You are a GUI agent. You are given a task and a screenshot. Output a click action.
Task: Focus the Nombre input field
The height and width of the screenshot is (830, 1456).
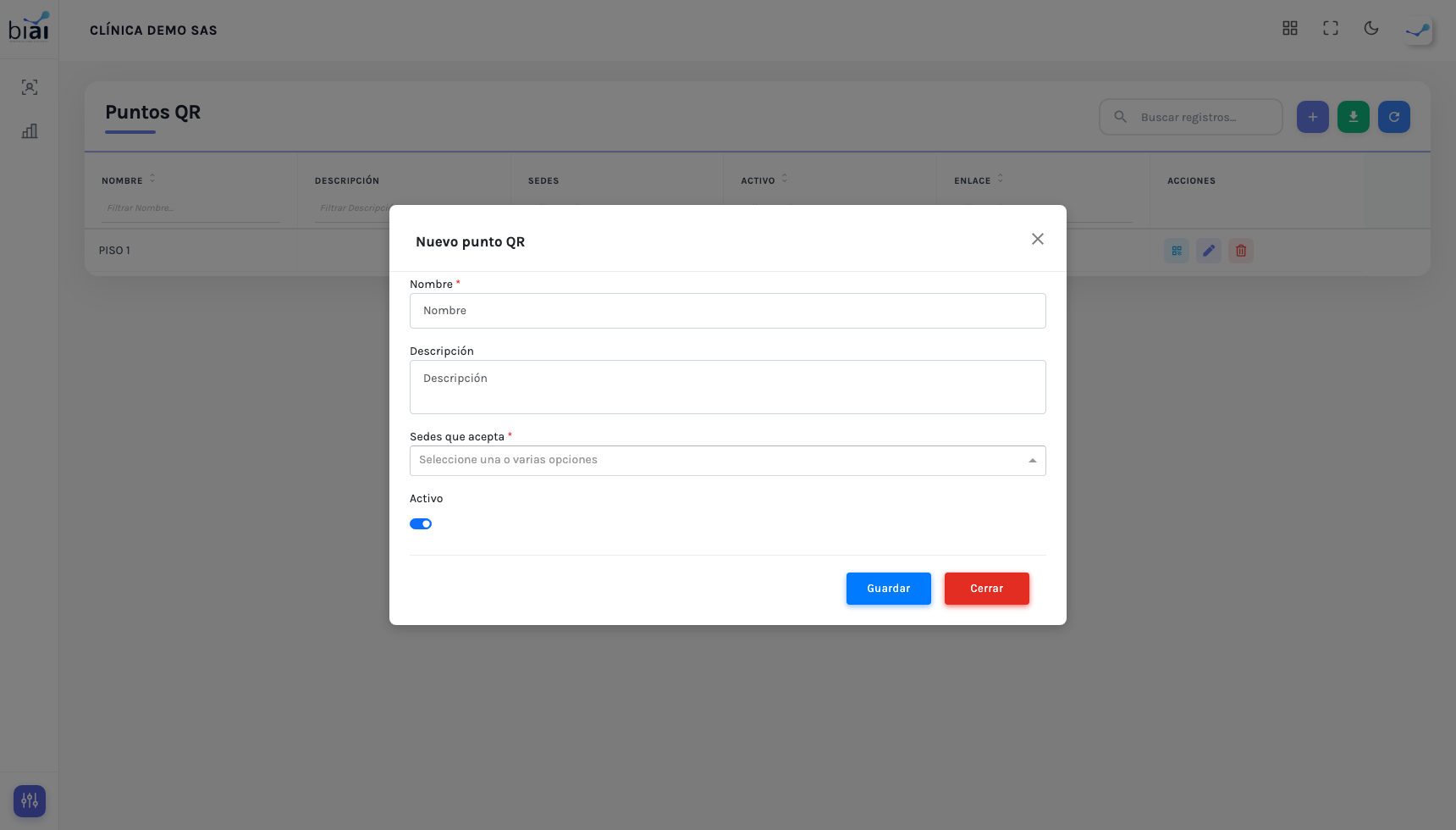(x=728, y=311)
